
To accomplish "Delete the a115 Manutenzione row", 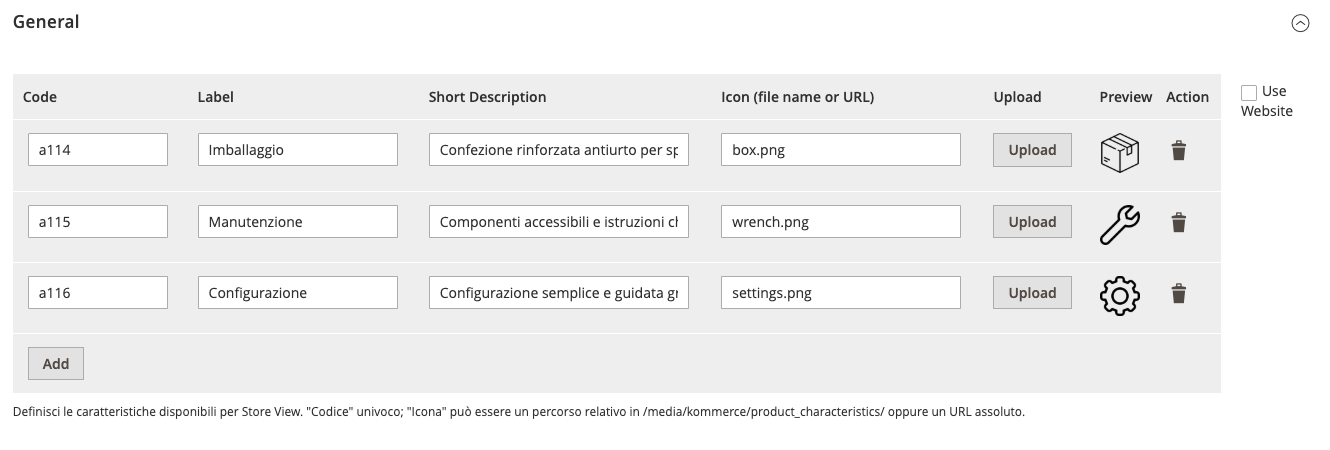I will [1179, 222].
